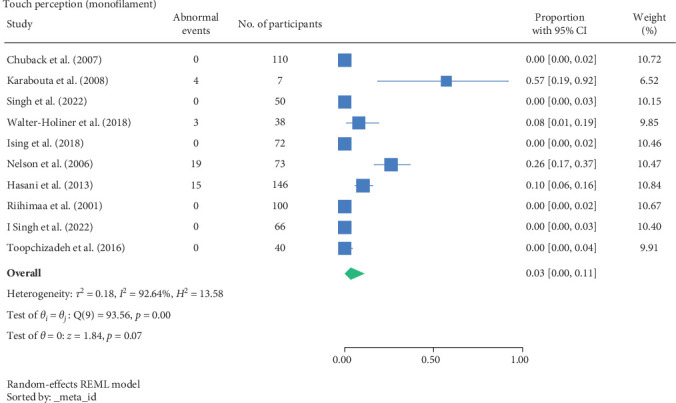Click the blue square for Nelson et al. (2006)
676x403 pixels.
pyautogui.click(x=391, y=165)
